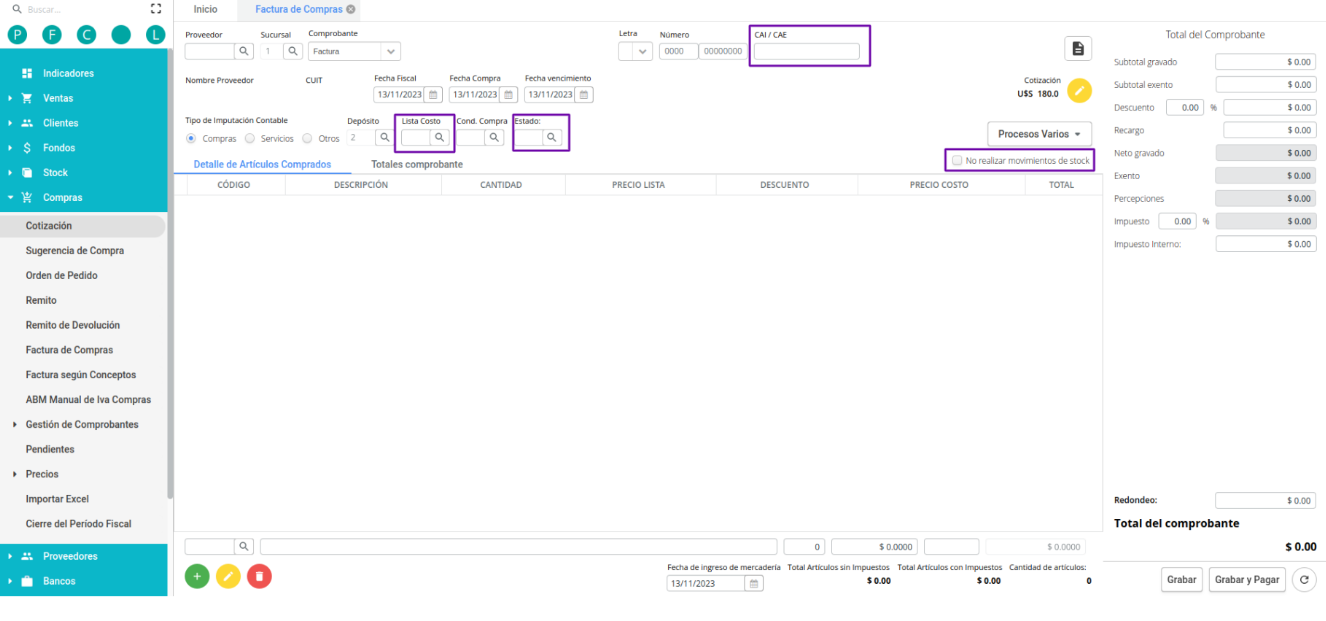Click the Grabar y Pagar button
1326x621 pixels.
point(1247,580)
